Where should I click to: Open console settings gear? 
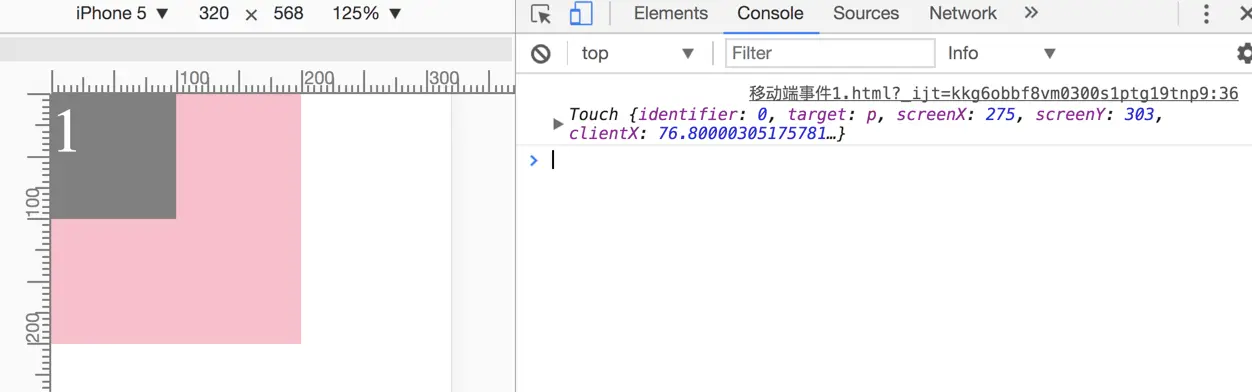pyautogui.click(x=1244, y=53)
